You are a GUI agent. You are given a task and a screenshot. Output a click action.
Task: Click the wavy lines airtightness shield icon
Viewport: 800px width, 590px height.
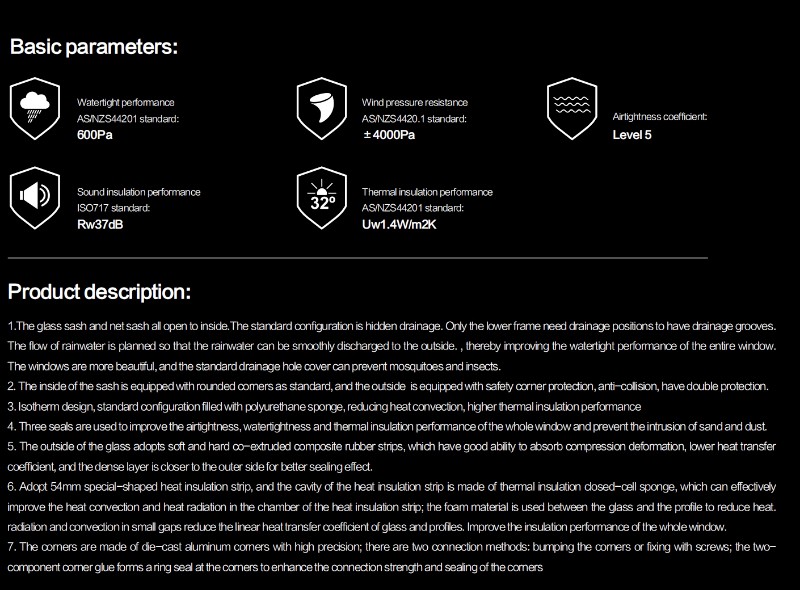click(572, 109)
